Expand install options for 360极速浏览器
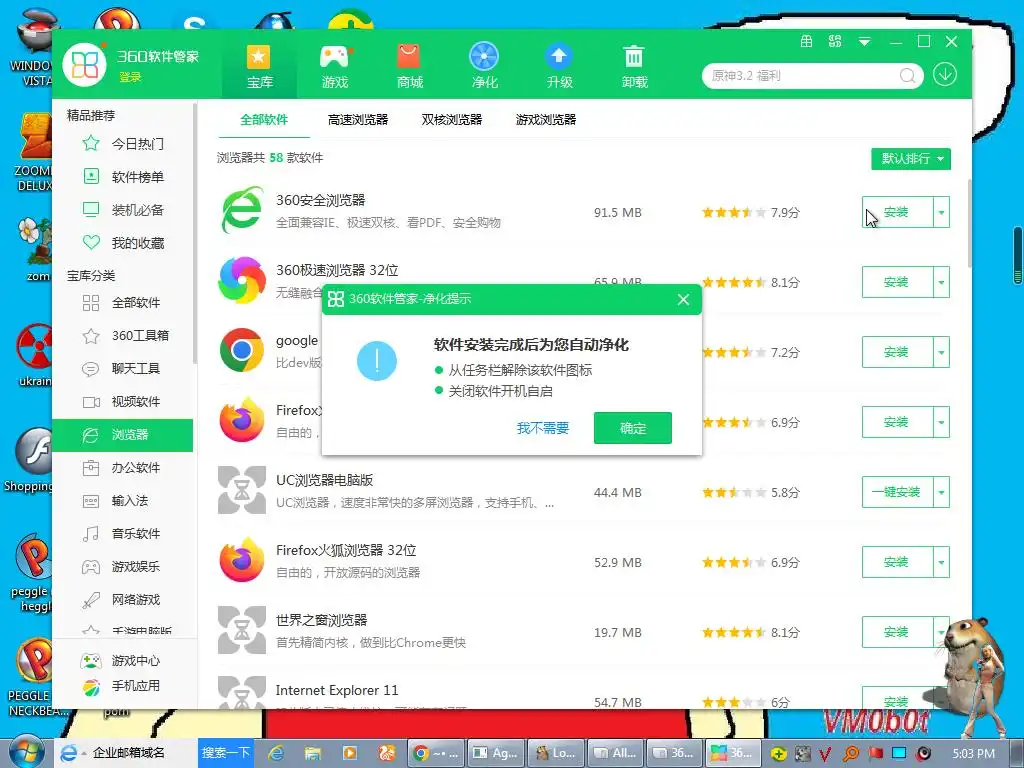Viewport: 1024px width, 768px height. pyautogui.click(x=941, y=282)
